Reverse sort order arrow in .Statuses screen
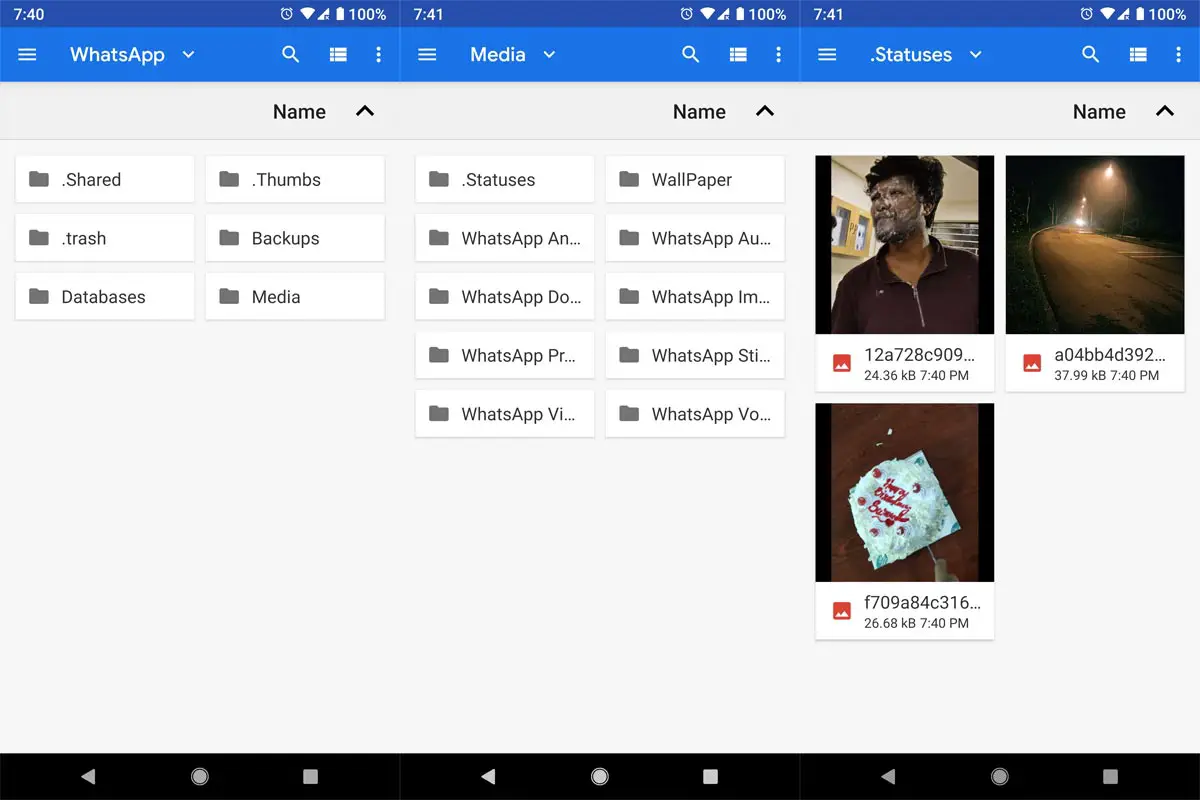Image resolution: width=1200 pixels, height=800 pixels. point(1165,111)
